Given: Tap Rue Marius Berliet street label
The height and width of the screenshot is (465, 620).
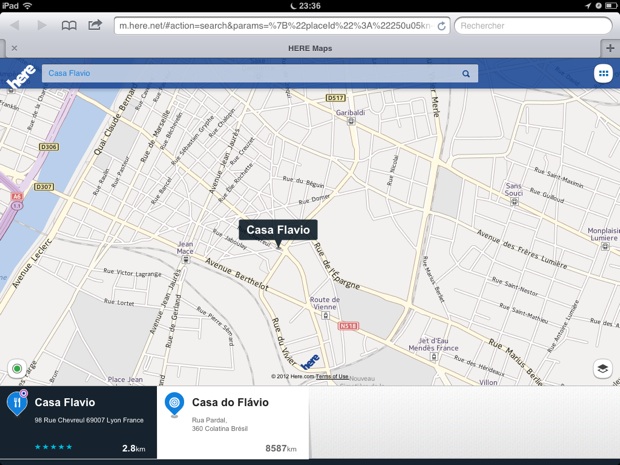Looking at the screenshot, I should pyautogui.click(x=516, y=362).
